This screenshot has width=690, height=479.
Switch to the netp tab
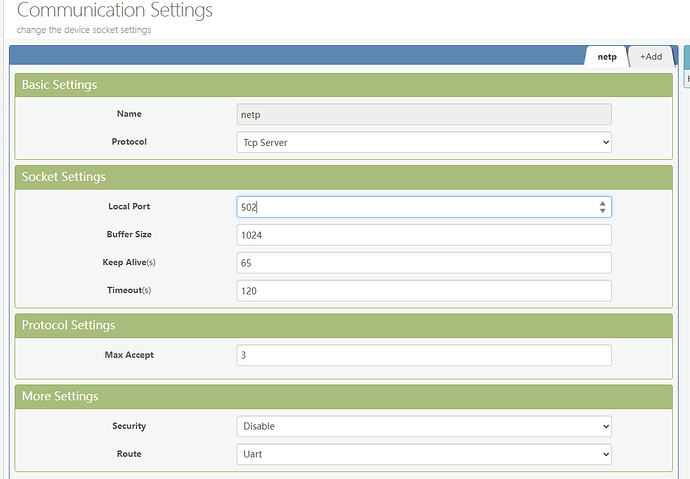pos(606,57)
